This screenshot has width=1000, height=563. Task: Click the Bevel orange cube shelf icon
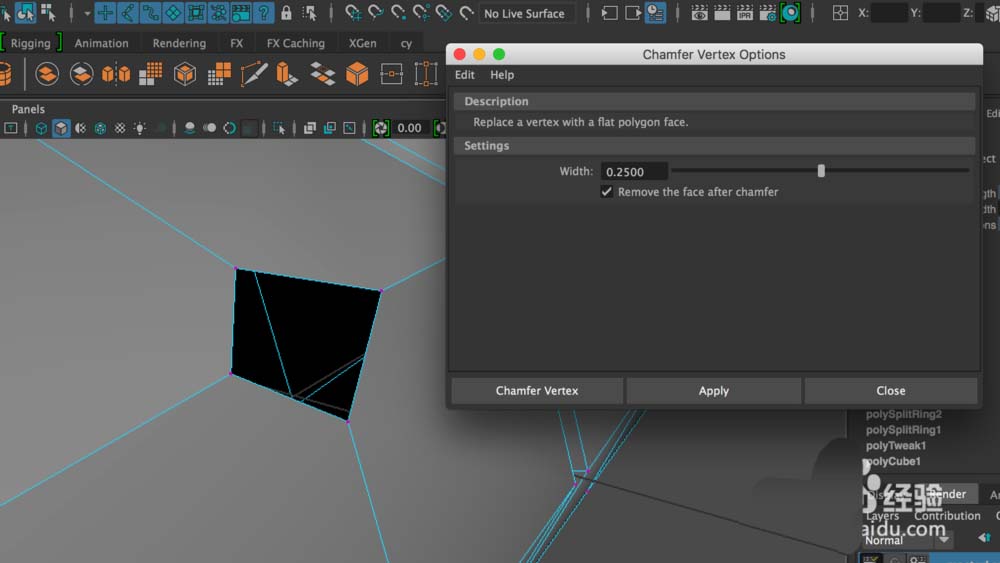[x=357, y=74]
